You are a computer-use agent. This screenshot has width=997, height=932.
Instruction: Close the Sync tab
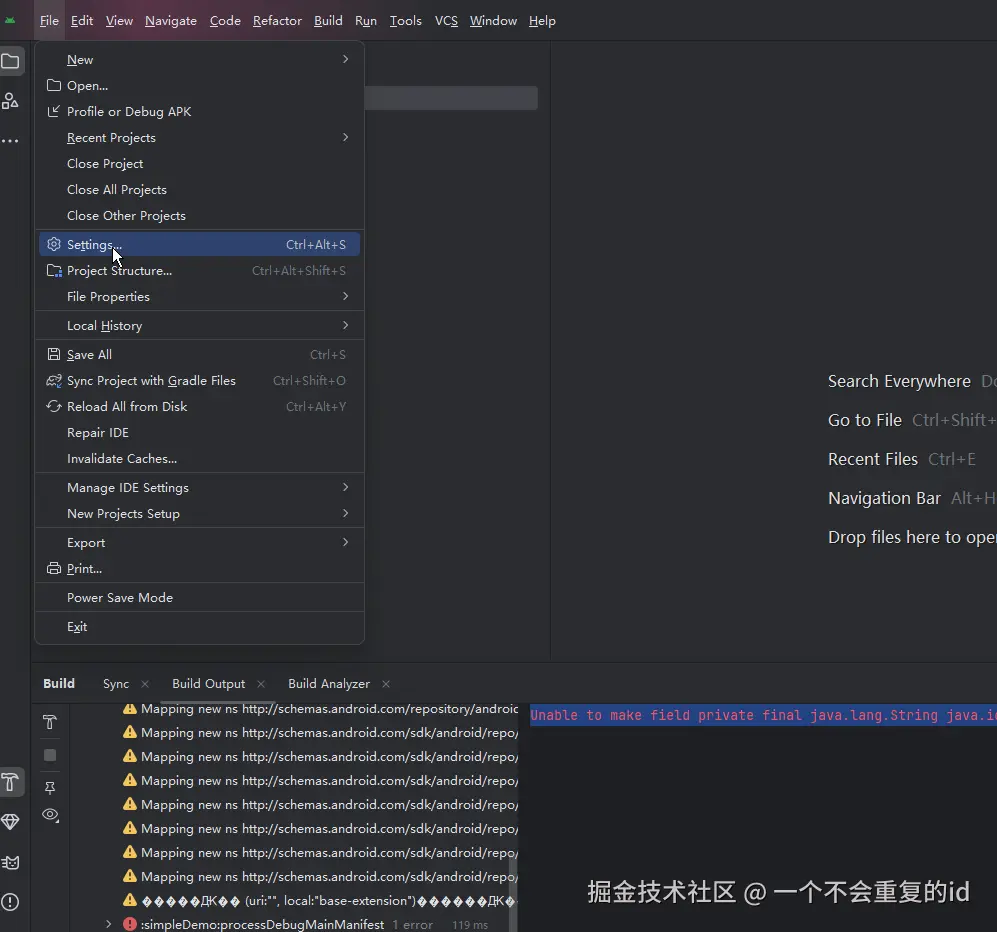point(145,684)
